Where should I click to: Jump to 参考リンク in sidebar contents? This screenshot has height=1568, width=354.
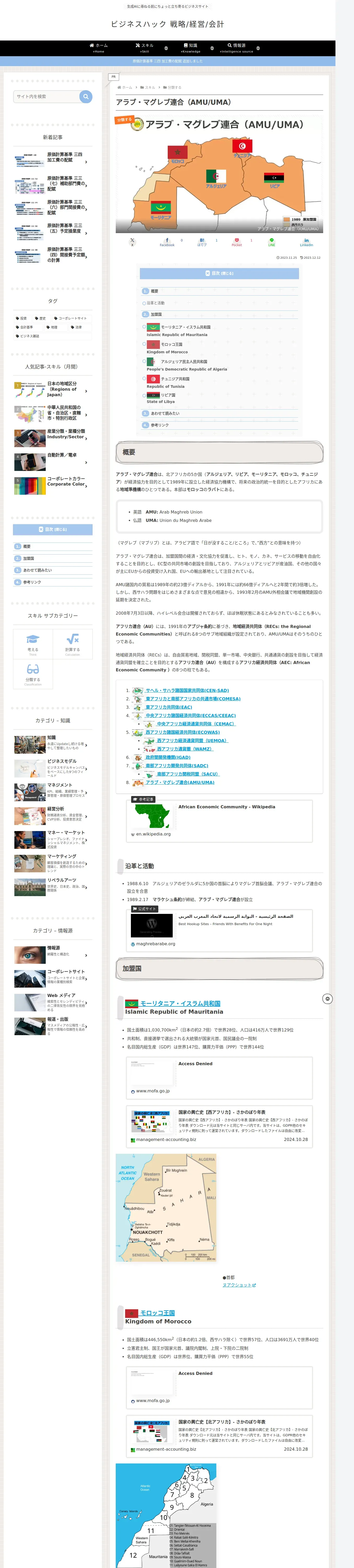[32, 583]
